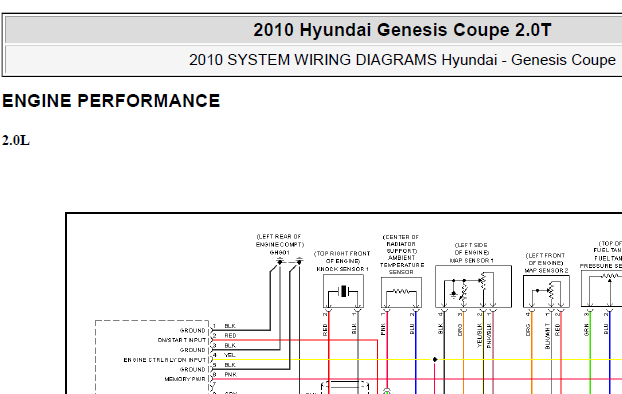This screenshot has height=394, width=622.
Task: Click the '(CENTER OF RADIATOR SUPPORT)' location label
Action: pos(401,244)
